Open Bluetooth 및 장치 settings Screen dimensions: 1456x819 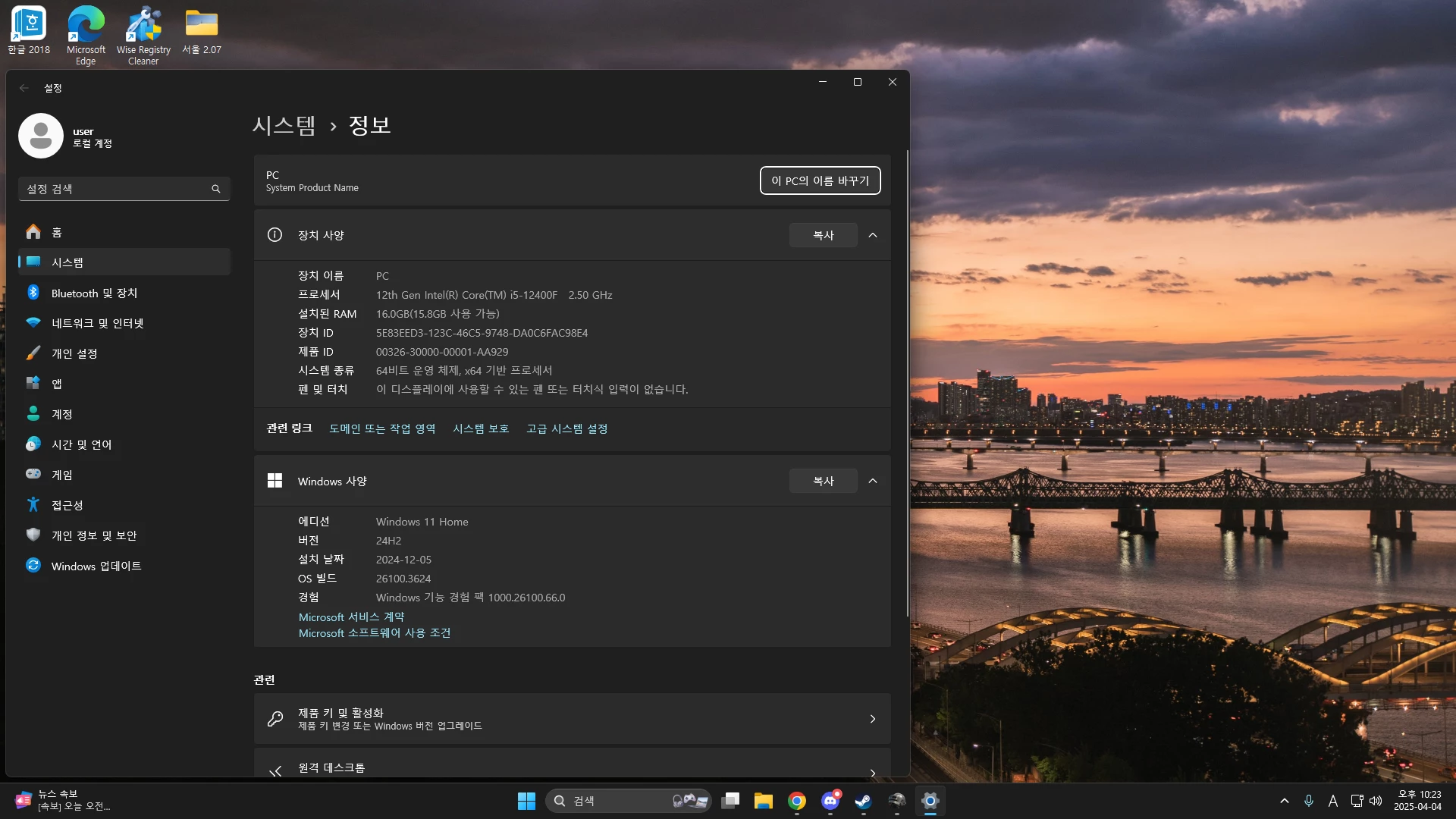94,293
